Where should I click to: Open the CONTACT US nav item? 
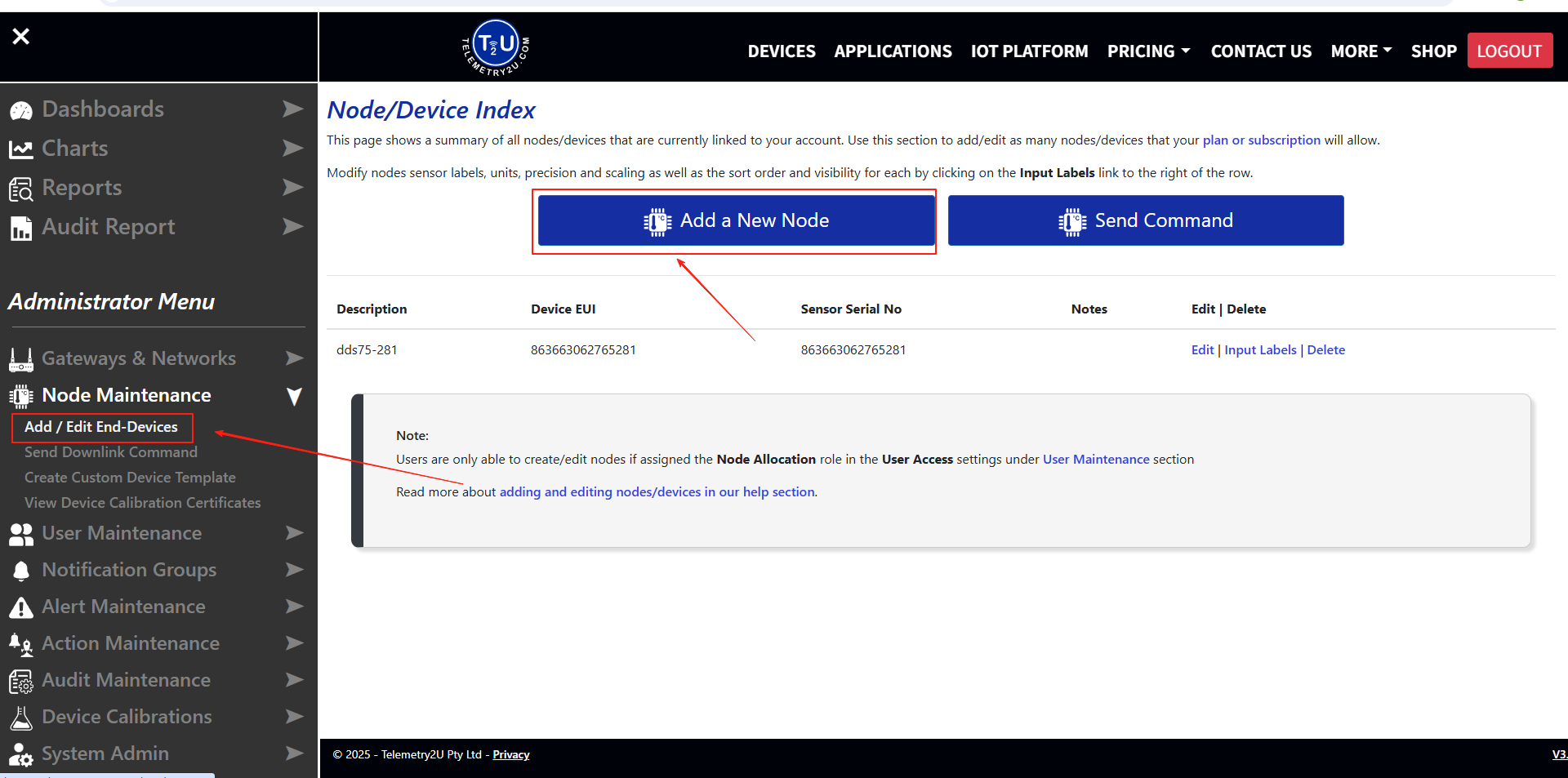point(1261,51)
